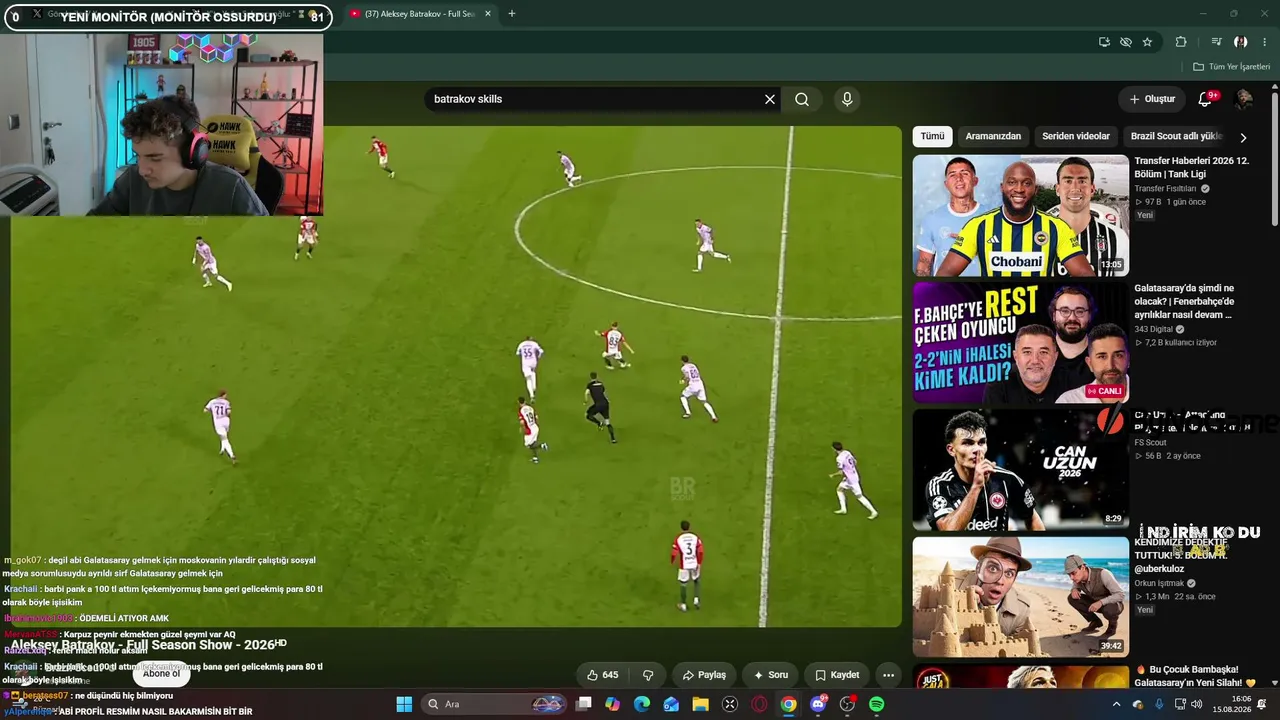Image resolution: width=1280 pixels, height=720 pixels.
Task: Open more actions (three dots) under video
Action: (888, 675)
